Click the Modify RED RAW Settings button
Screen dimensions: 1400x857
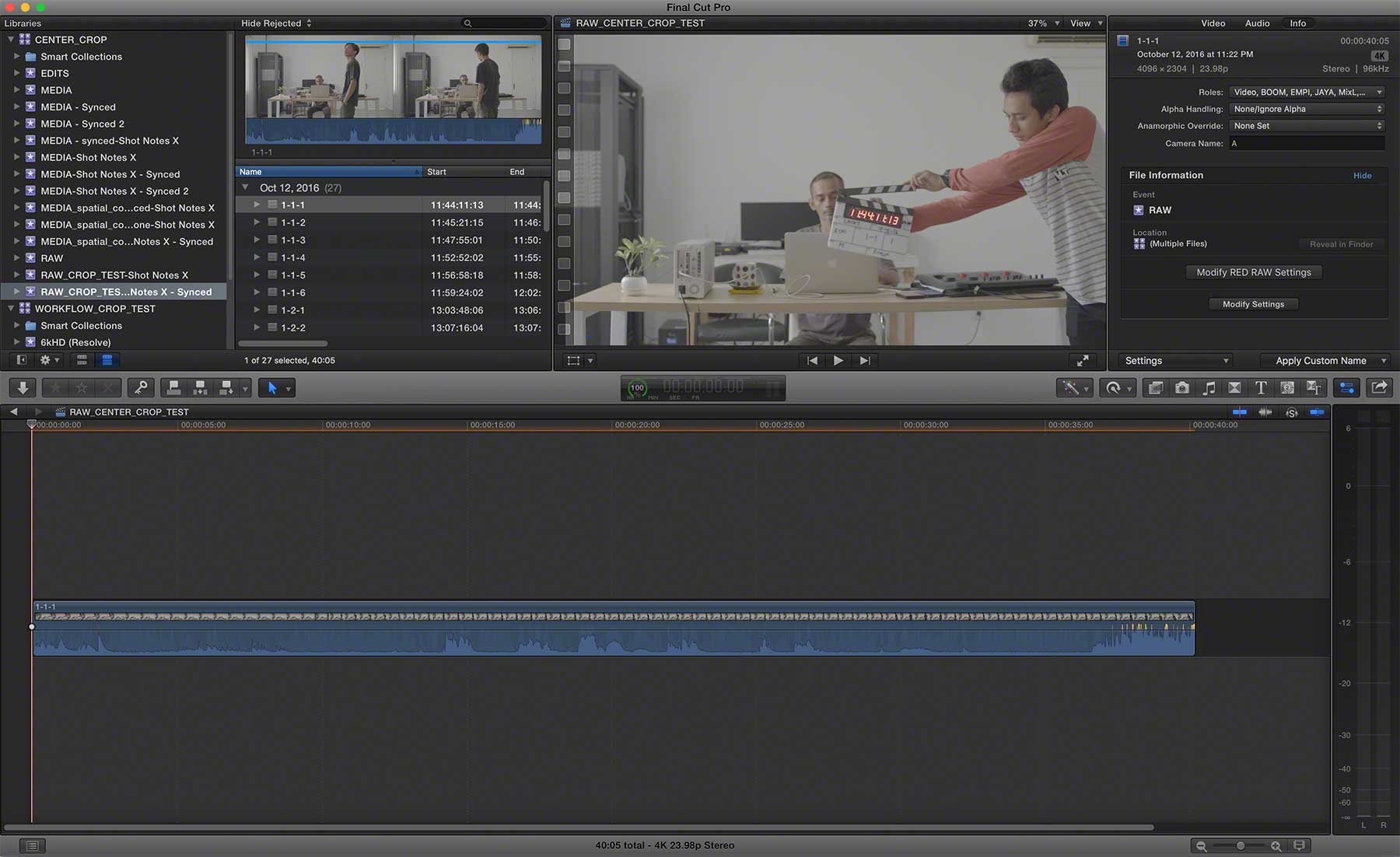pyautogui.click(x=1254, y=272)
